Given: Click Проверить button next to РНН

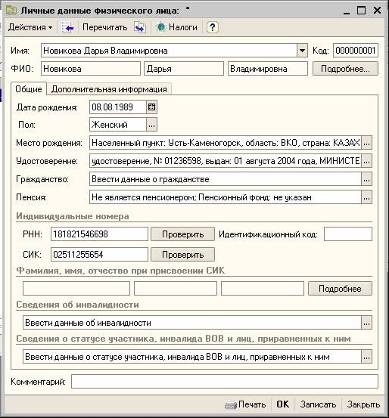Looking at the screenshot, I should (183, 234).
